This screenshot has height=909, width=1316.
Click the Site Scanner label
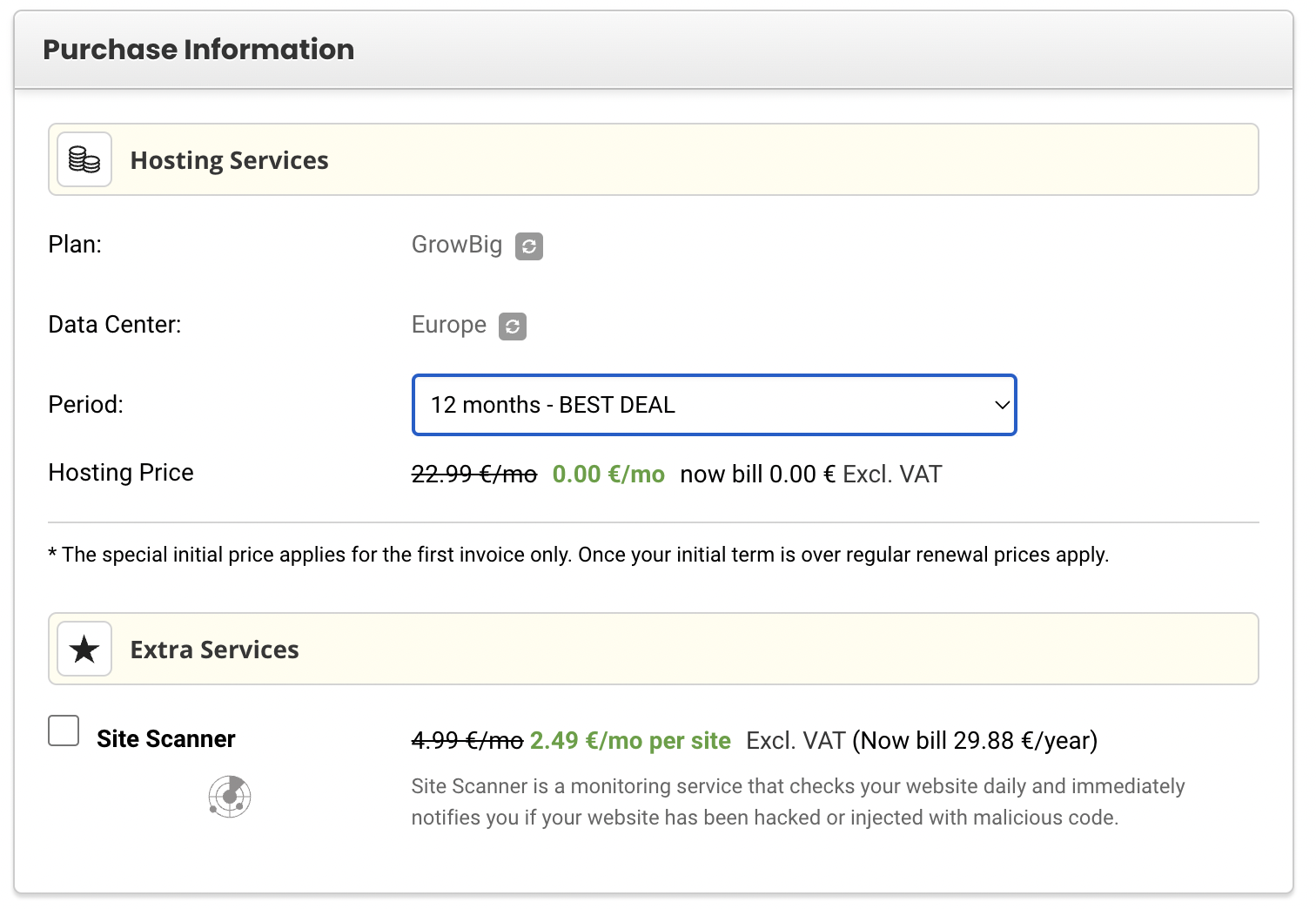click(x=166, y=739)
